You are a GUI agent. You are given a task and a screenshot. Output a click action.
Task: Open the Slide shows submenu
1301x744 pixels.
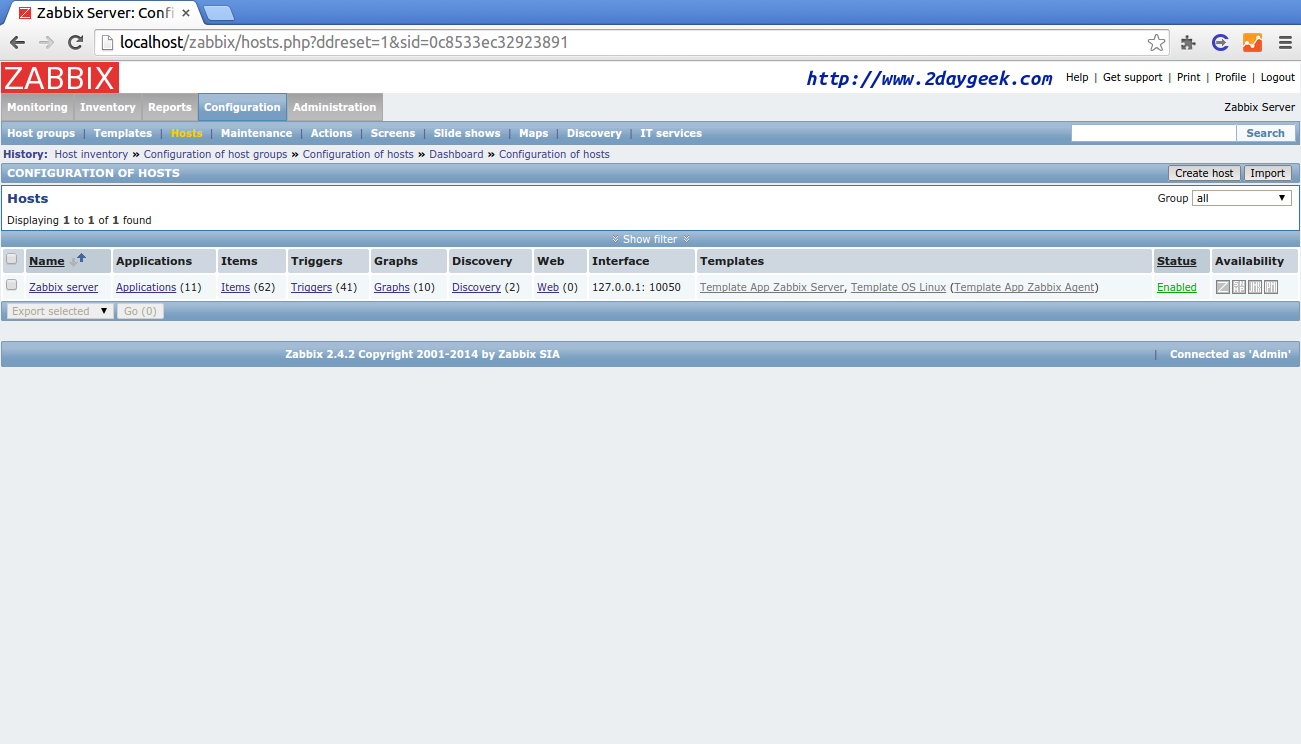click(467, 133)
